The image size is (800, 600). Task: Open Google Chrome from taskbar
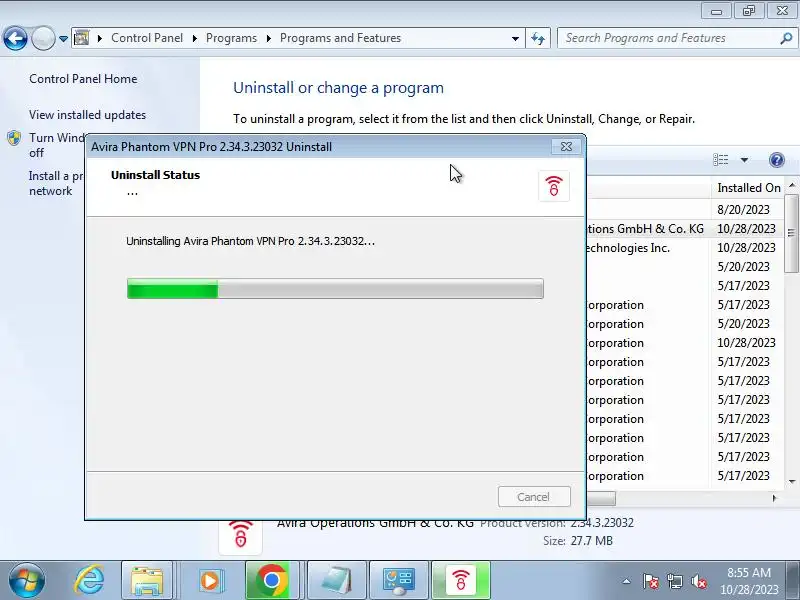coord(271,581)
